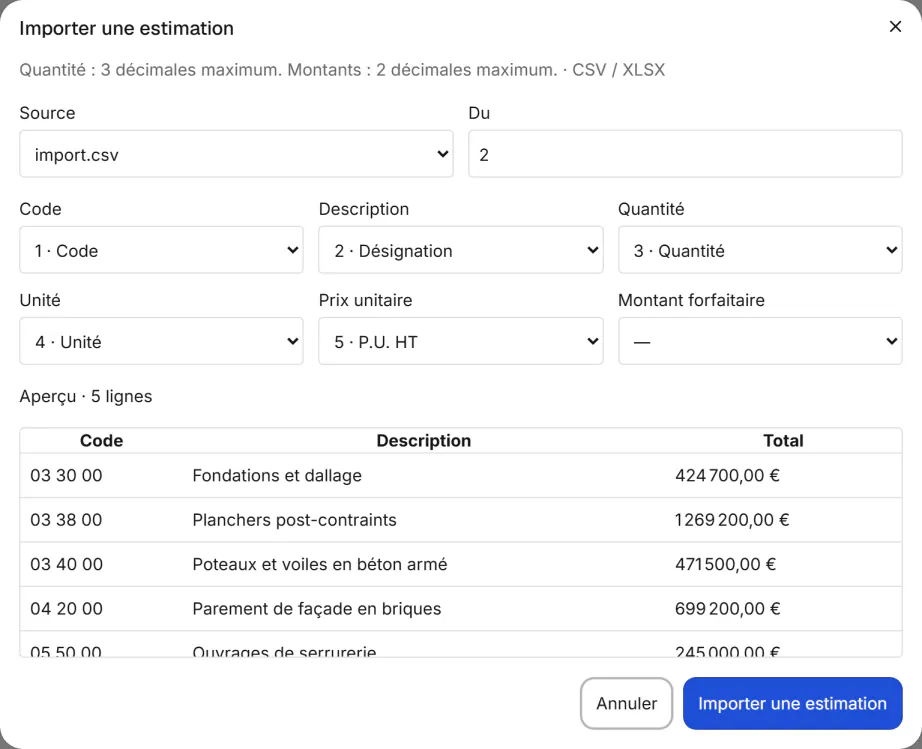The width and height of the screenshot is (922, 749).
Task: Open the Montant forfaitaire dropdown
Action: pos(760,341)
